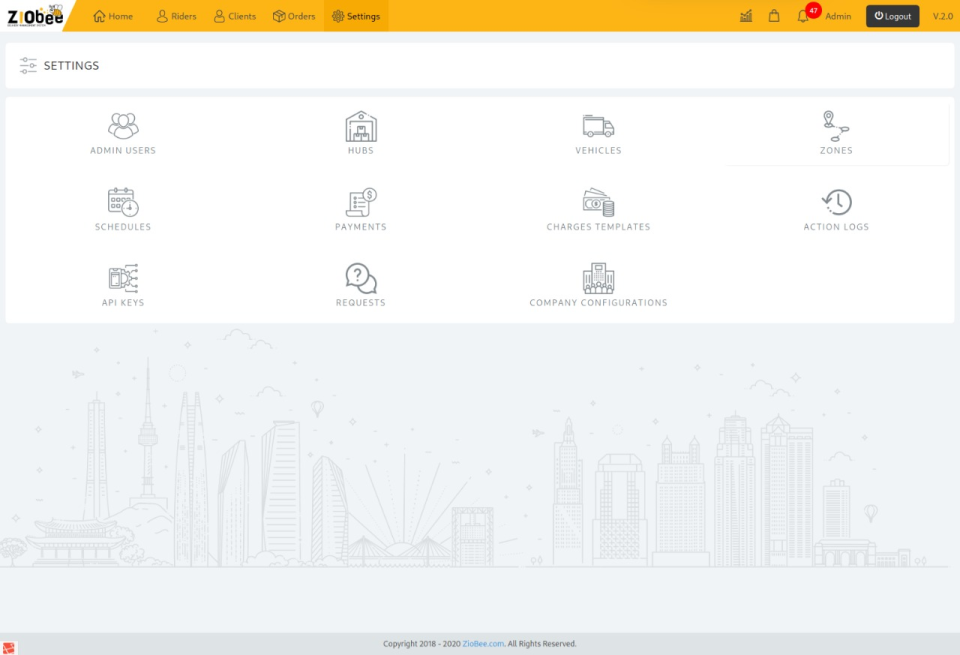The width and height of the screenshot is (960, 655).
Task: Click the Zones map pin icon
Action: pos(836,123)
